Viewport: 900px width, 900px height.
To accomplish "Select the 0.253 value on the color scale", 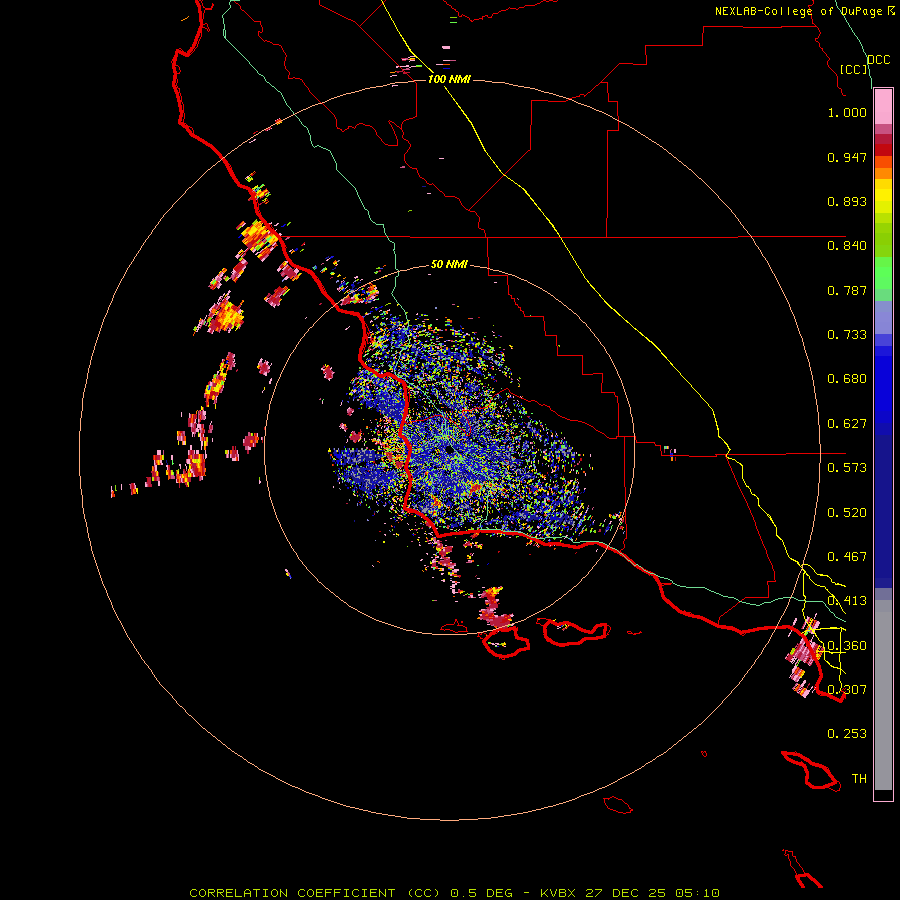I will tap(847, 734).
